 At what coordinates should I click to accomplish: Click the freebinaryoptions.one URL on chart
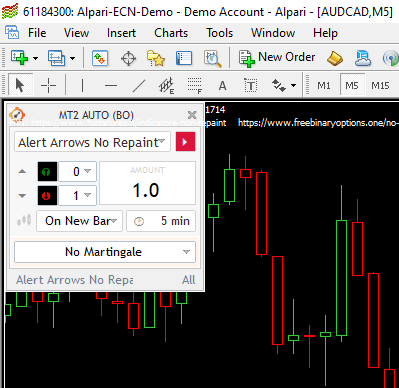pyautogui.click(x=318, y=123)
